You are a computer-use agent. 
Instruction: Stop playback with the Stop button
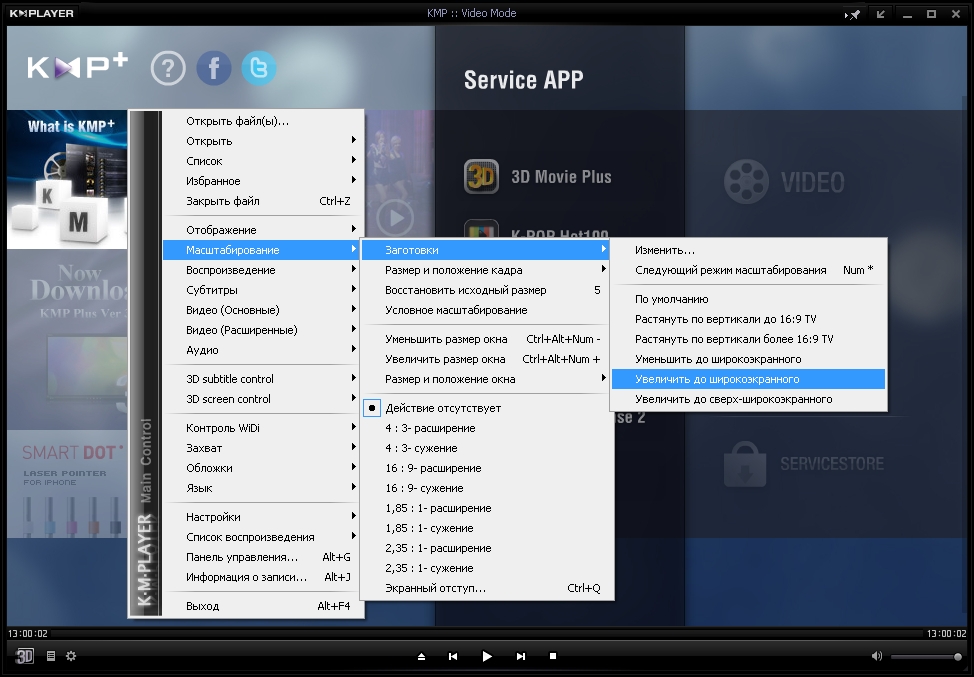553,656
